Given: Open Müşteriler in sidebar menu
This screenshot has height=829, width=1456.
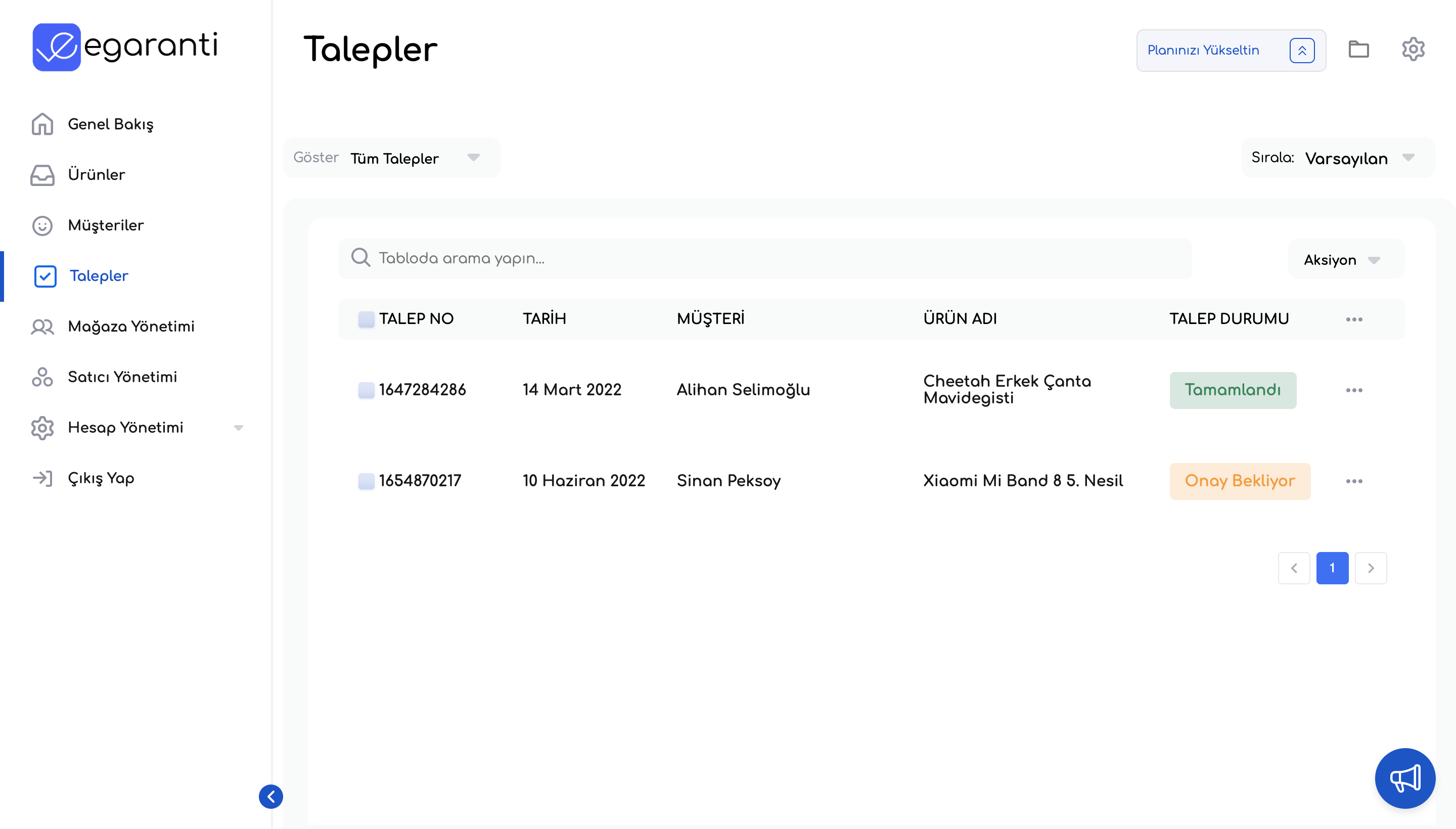Looking at the screenshot, I should (x=105, y=225).
